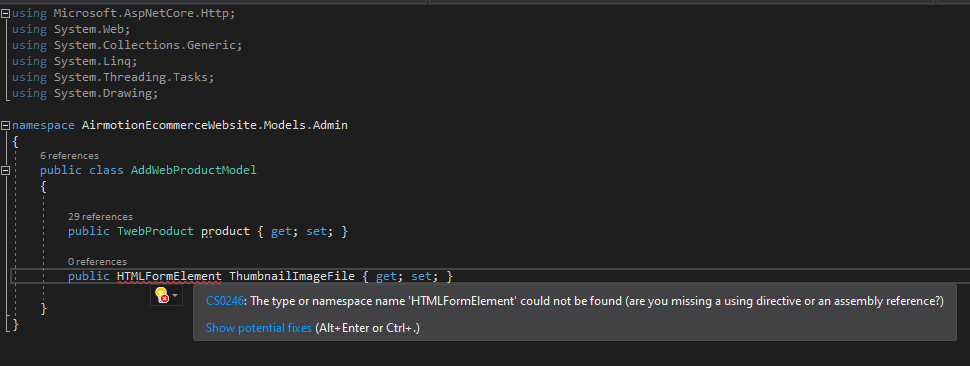Open the quick-actions lightbulb dropdown arrow
This screenshot has width=970, height=366.
tap(175, 296)
